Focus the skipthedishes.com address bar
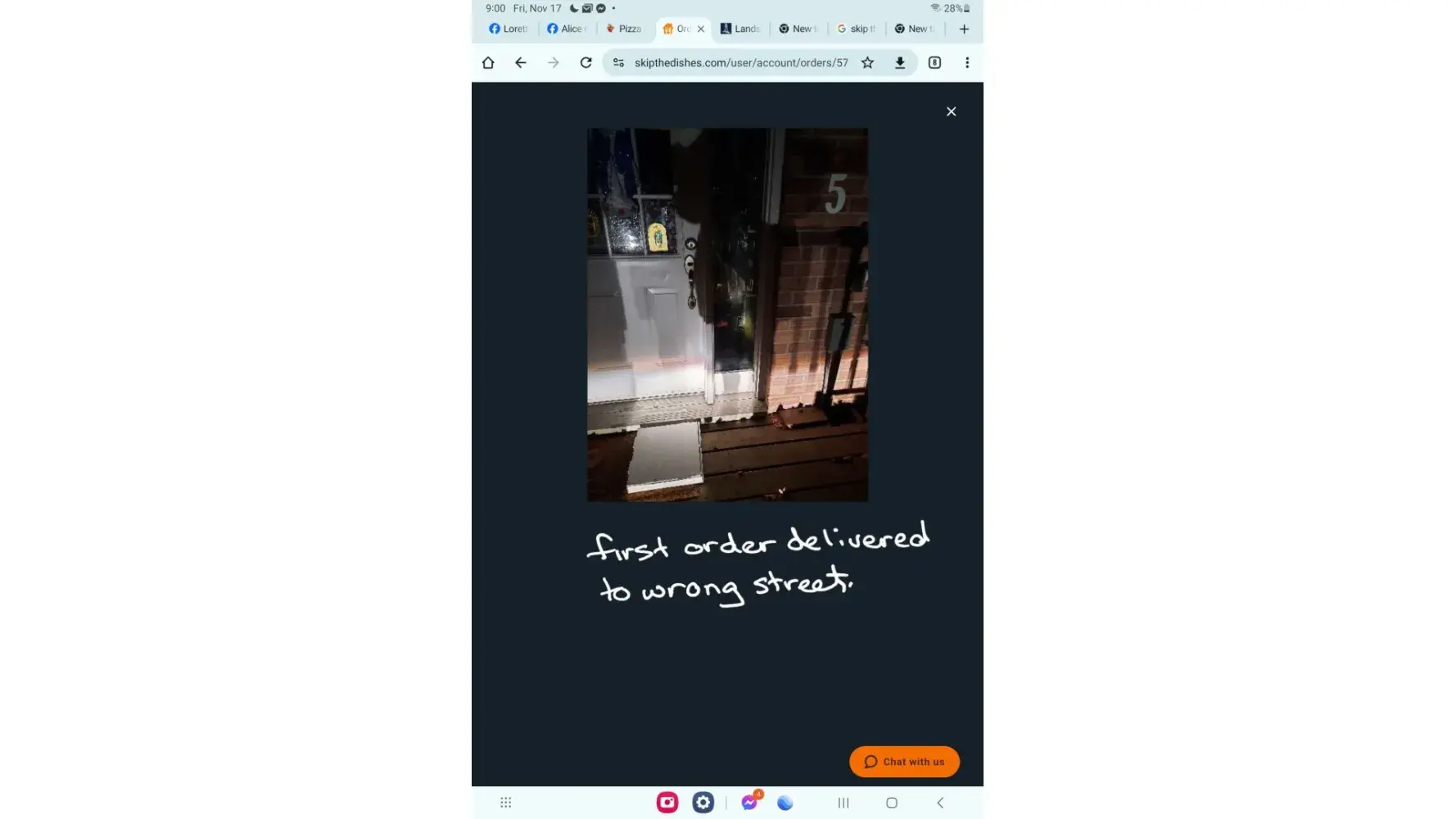The height and width of the screenshot is (819, 1456). 741,63
